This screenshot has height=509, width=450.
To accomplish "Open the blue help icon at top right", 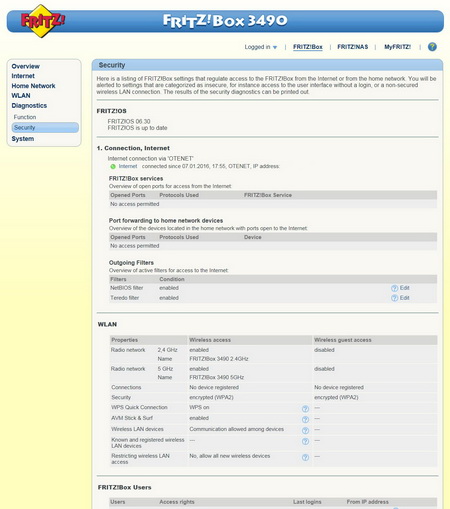I will 432,47.
